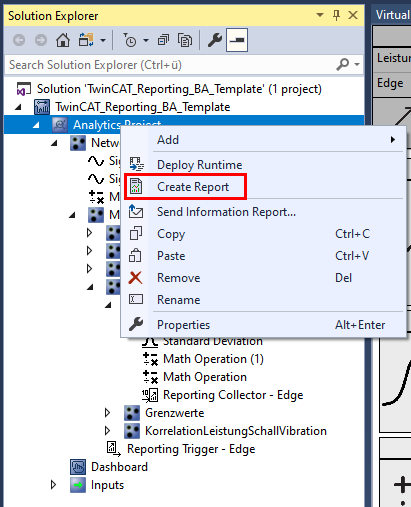The image size is (411, 507).
Task: Click the Search Solution Explorer field
Action: (183, 65)
